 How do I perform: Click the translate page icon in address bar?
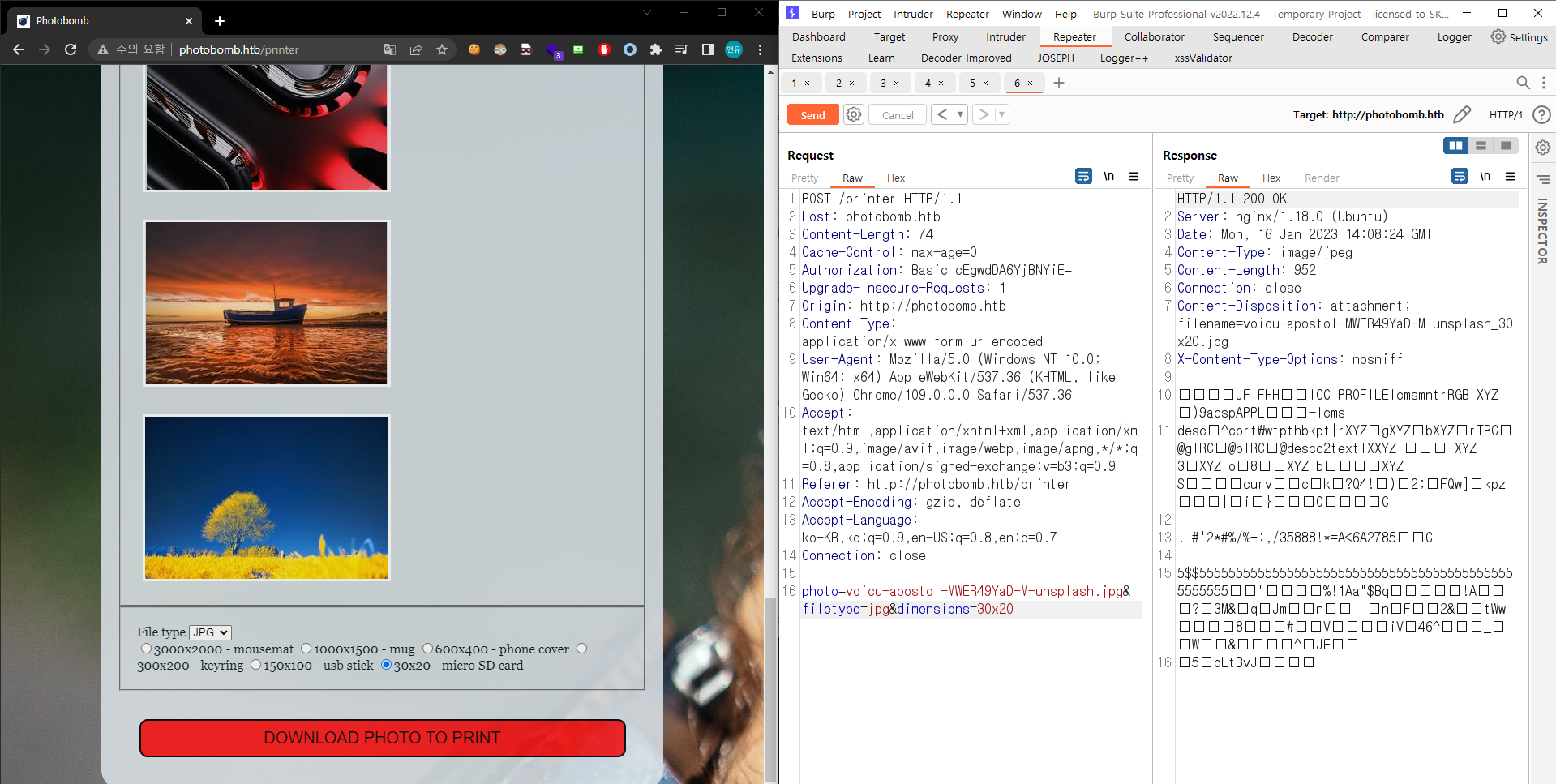pos(390,49)
